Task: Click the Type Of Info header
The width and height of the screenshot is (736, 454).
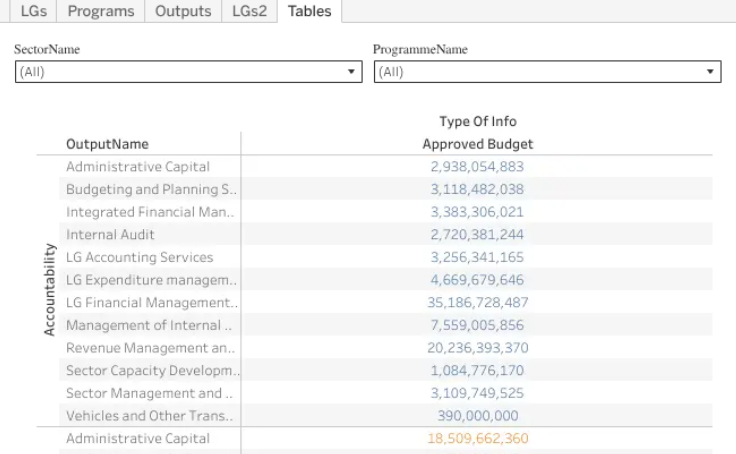Action: [478, 122]
